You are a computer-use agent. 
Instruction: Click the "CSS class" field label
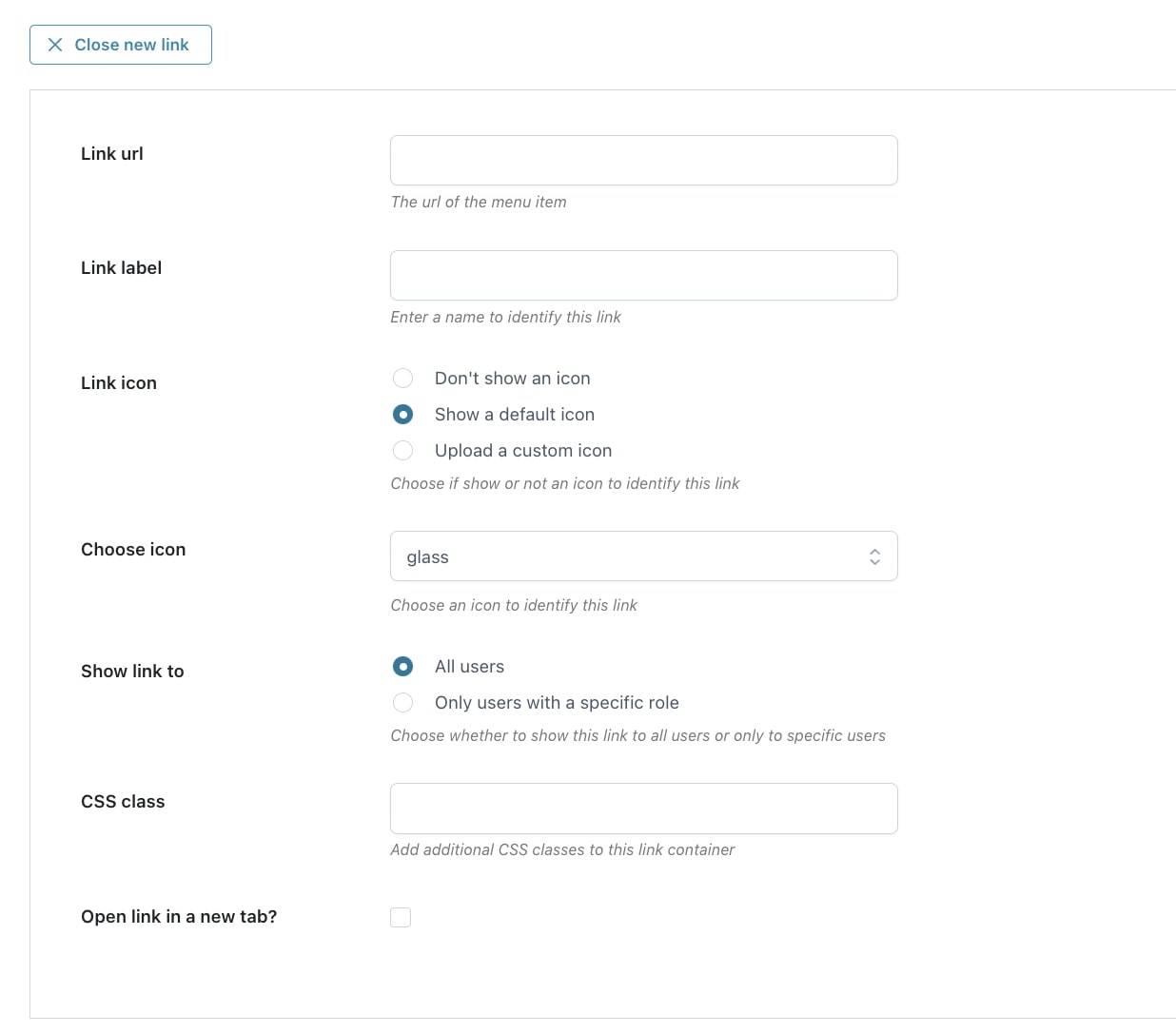point(123,802)
